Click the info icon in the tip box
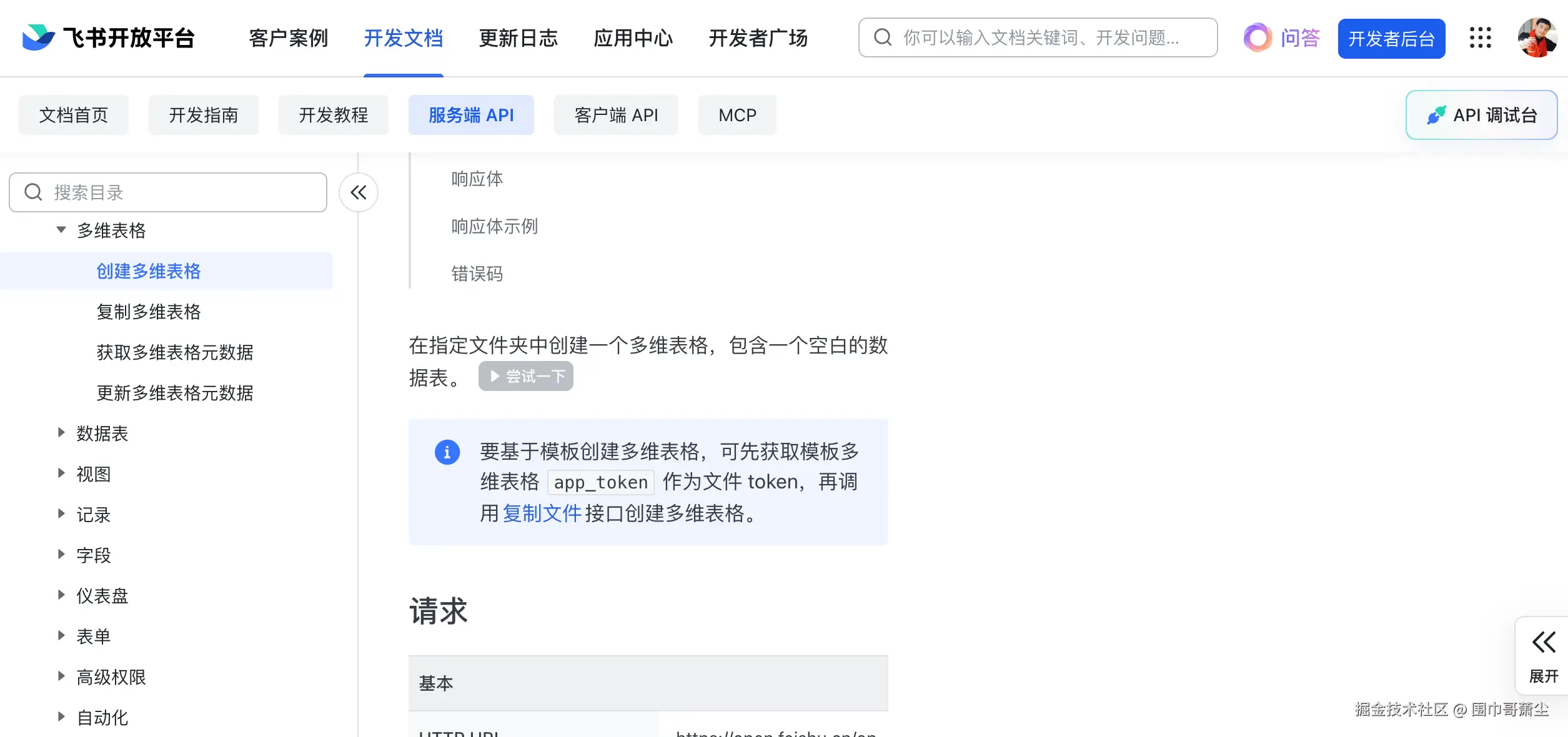Screen dimensions: 1568x737 (x=447, y=452)
